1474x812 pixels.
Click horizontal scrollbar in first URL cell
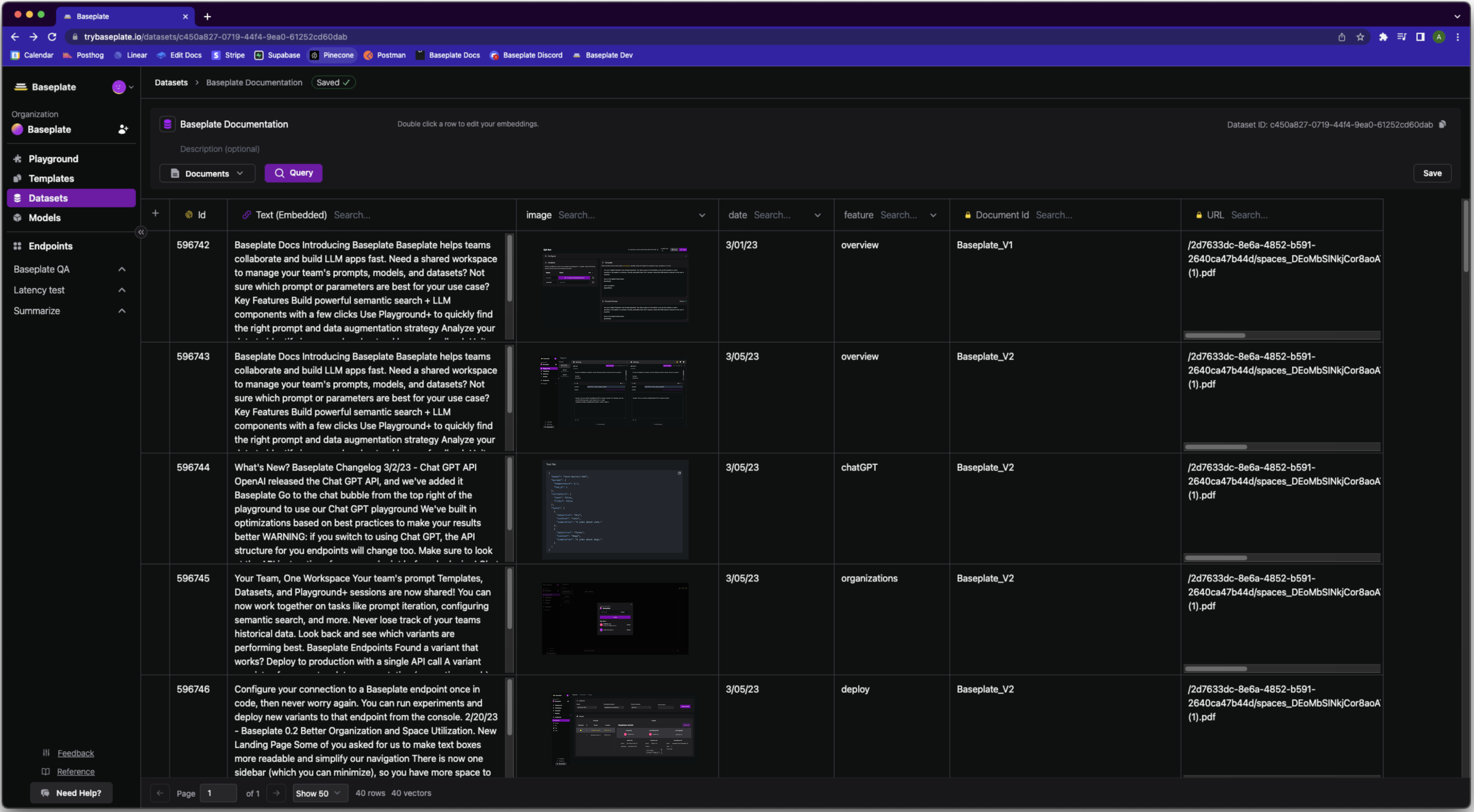click(x=1215, y=335)
